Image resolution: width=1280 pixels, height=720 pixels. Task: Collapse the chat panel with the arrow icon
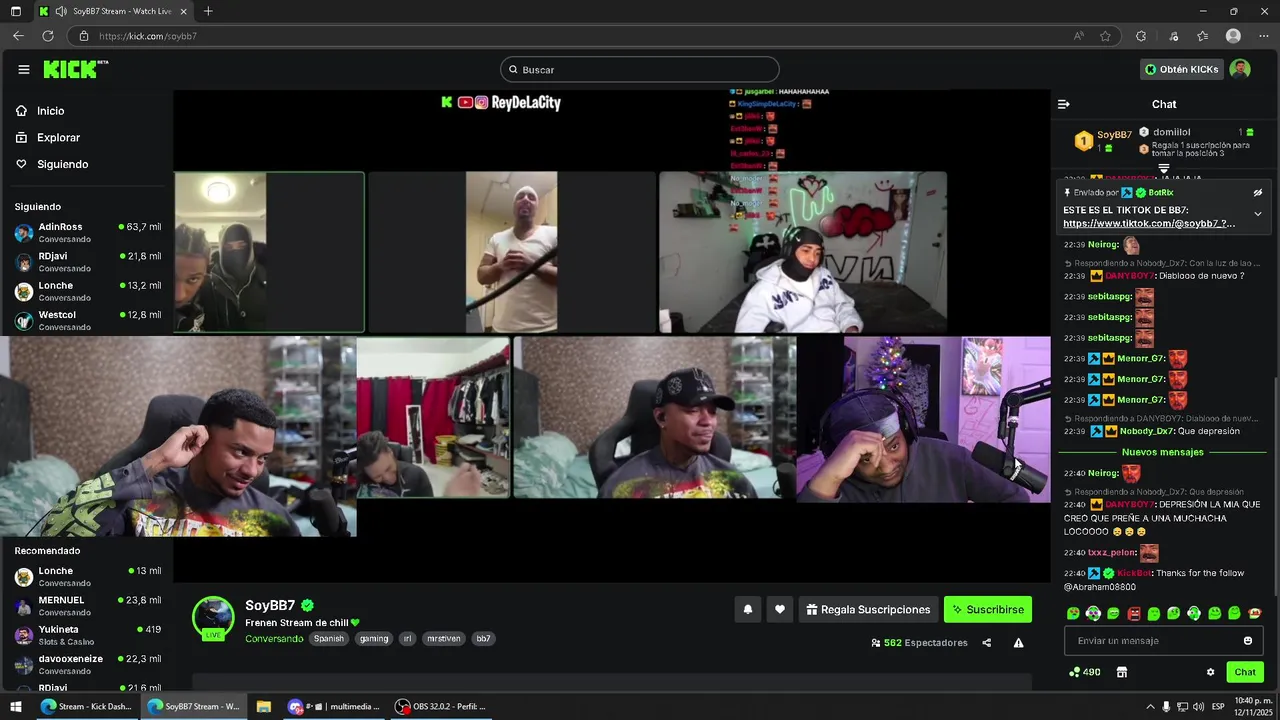coord(1064,104)
